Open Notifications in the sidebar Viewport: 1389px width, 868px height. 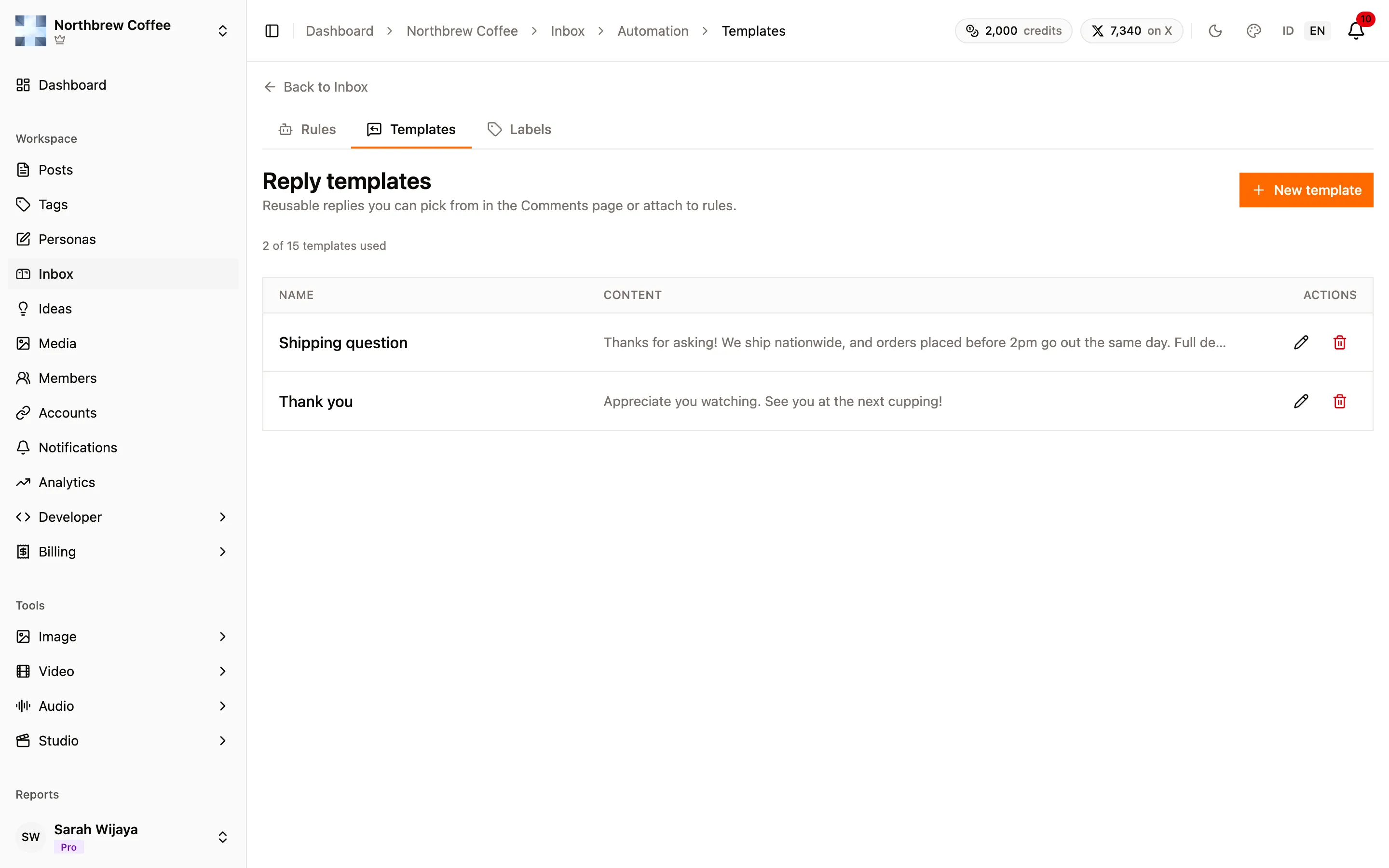123,448
